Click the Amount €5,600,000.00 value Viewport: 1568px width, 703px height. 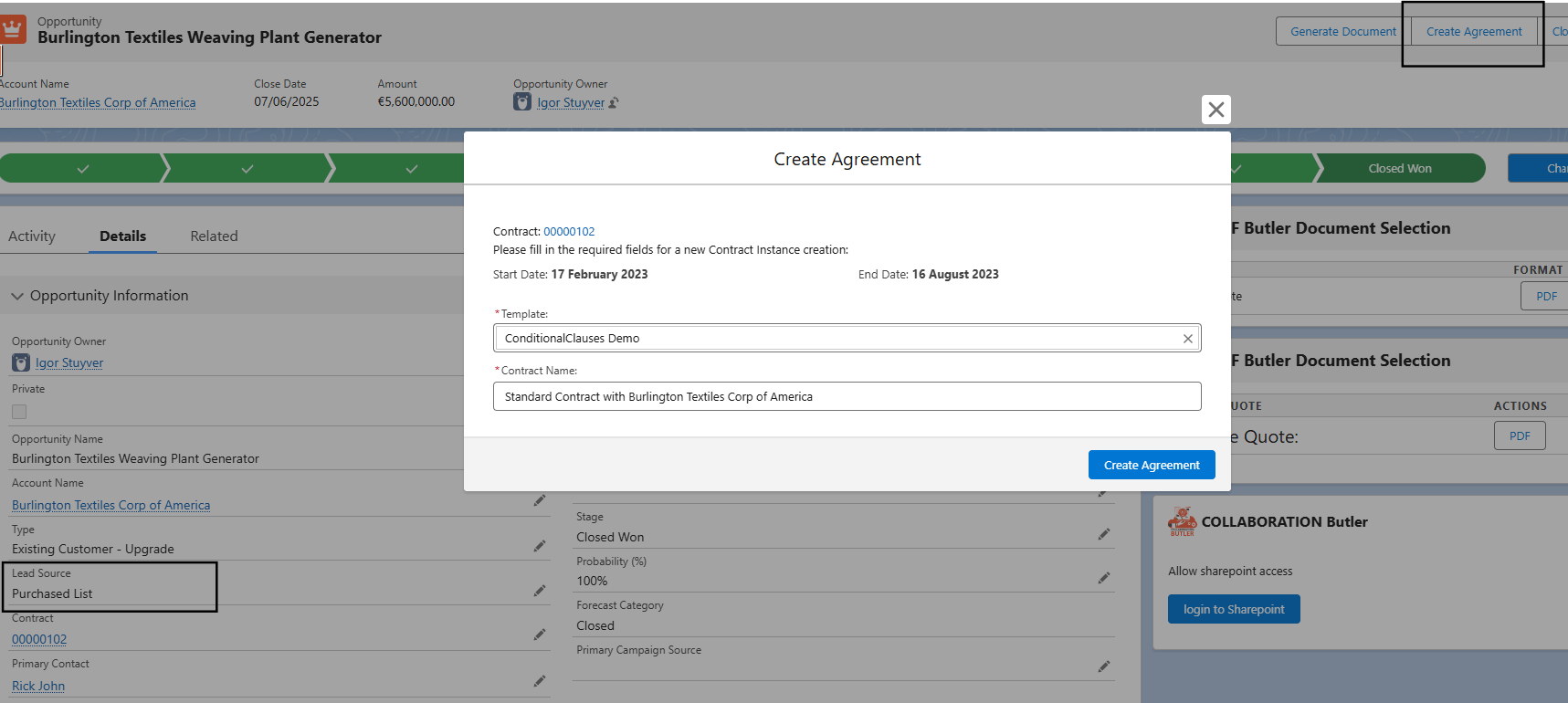[x=416, y=102]
